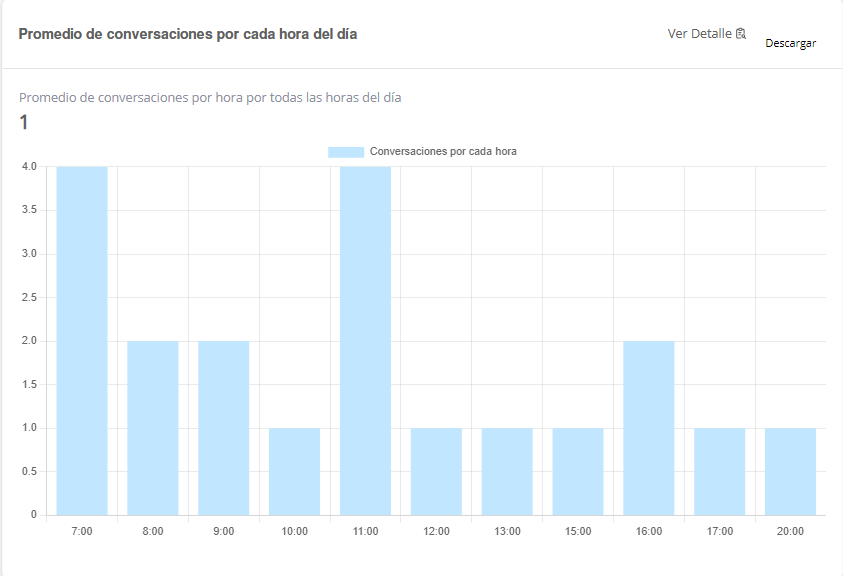Image resolution: width=843 pixels, height=576 pixels.
Task: Click the bar for 7:00
Action: [82, 340]
